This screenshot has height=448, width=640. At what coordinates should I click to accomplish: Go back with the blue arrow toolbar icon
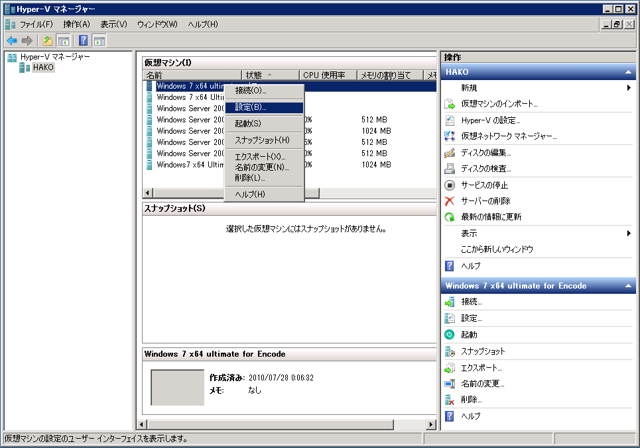coord(12,40)
